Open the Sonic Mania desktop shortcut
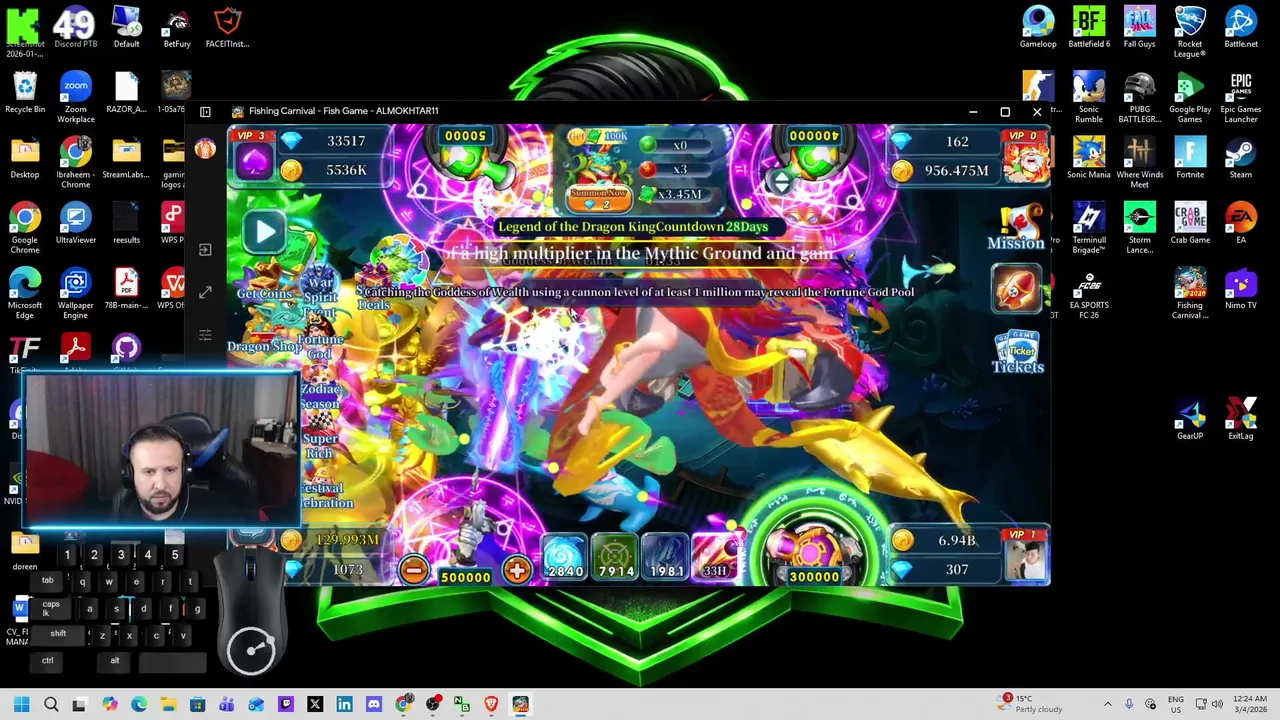 1089,158
